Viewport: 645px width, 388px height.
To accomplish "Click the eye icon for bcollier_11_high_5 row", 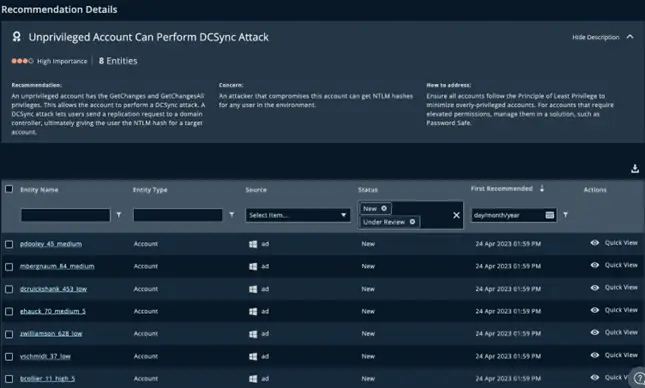I will click(595, 377).
